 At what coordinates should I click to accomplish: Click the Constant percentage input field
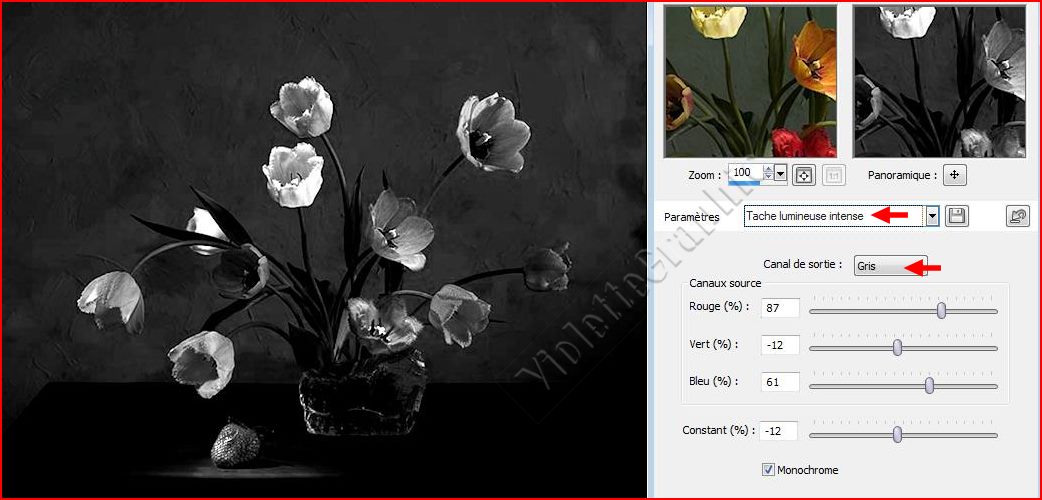(778, 431)
